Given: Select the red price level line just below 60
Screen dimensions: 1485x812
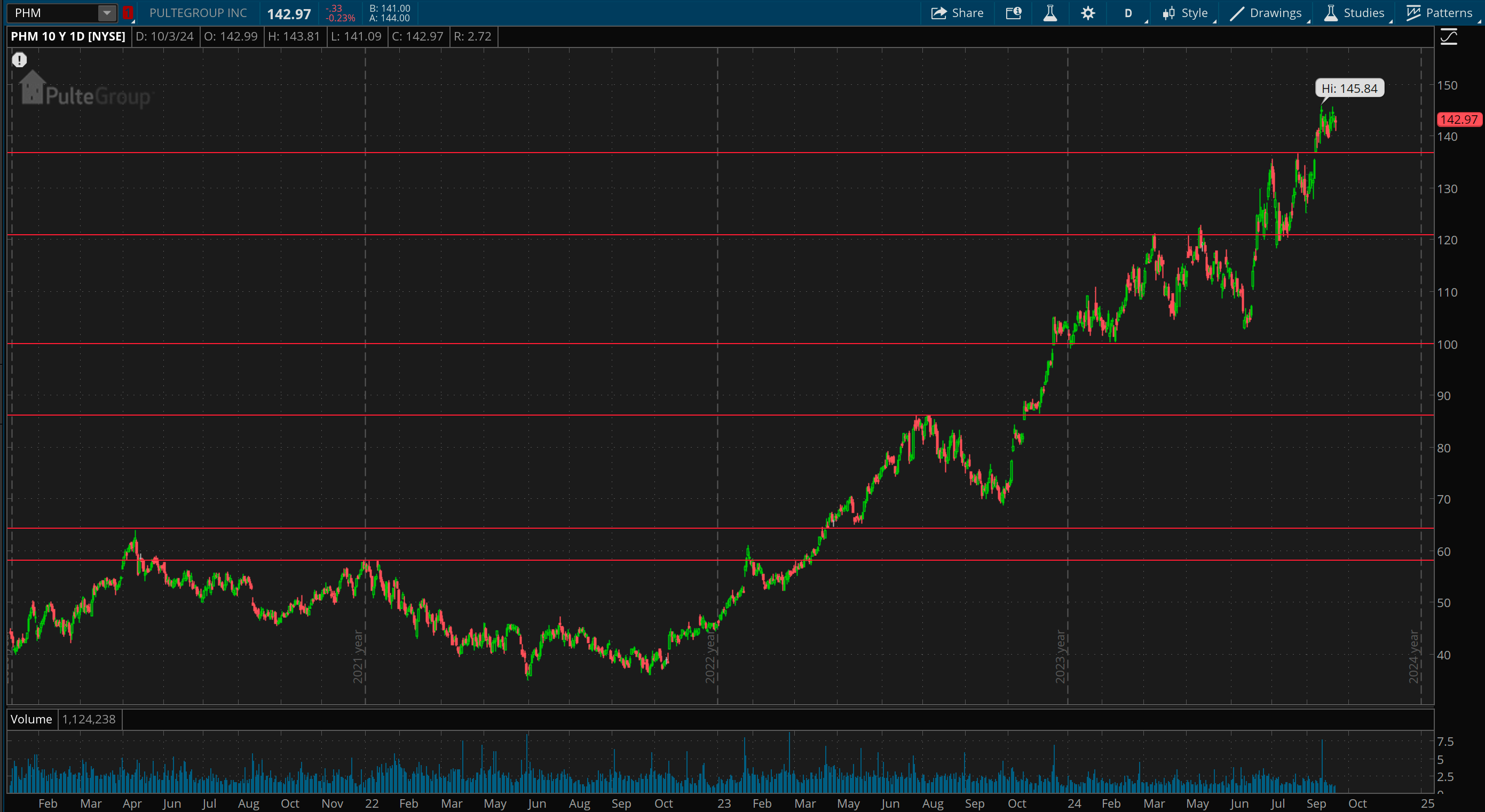Looking at the screenshot, I should point(721,560).
